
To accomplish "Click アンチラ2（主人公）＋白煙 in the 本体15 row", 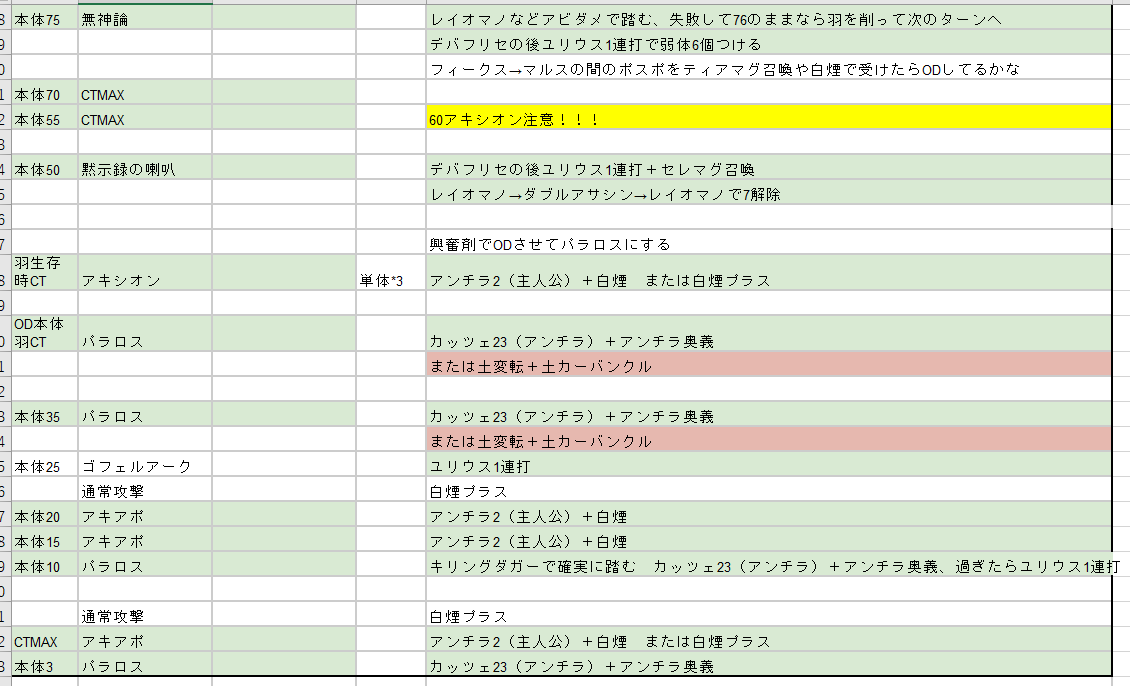I will (768, 540).
